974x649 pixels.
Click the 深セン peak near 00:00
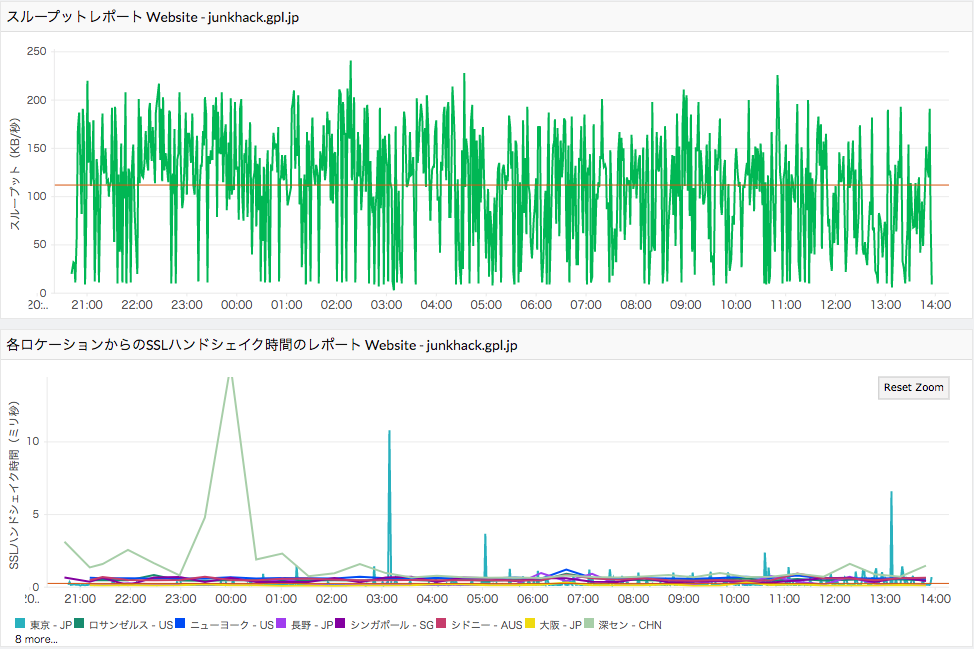click(x=230, y=382)
